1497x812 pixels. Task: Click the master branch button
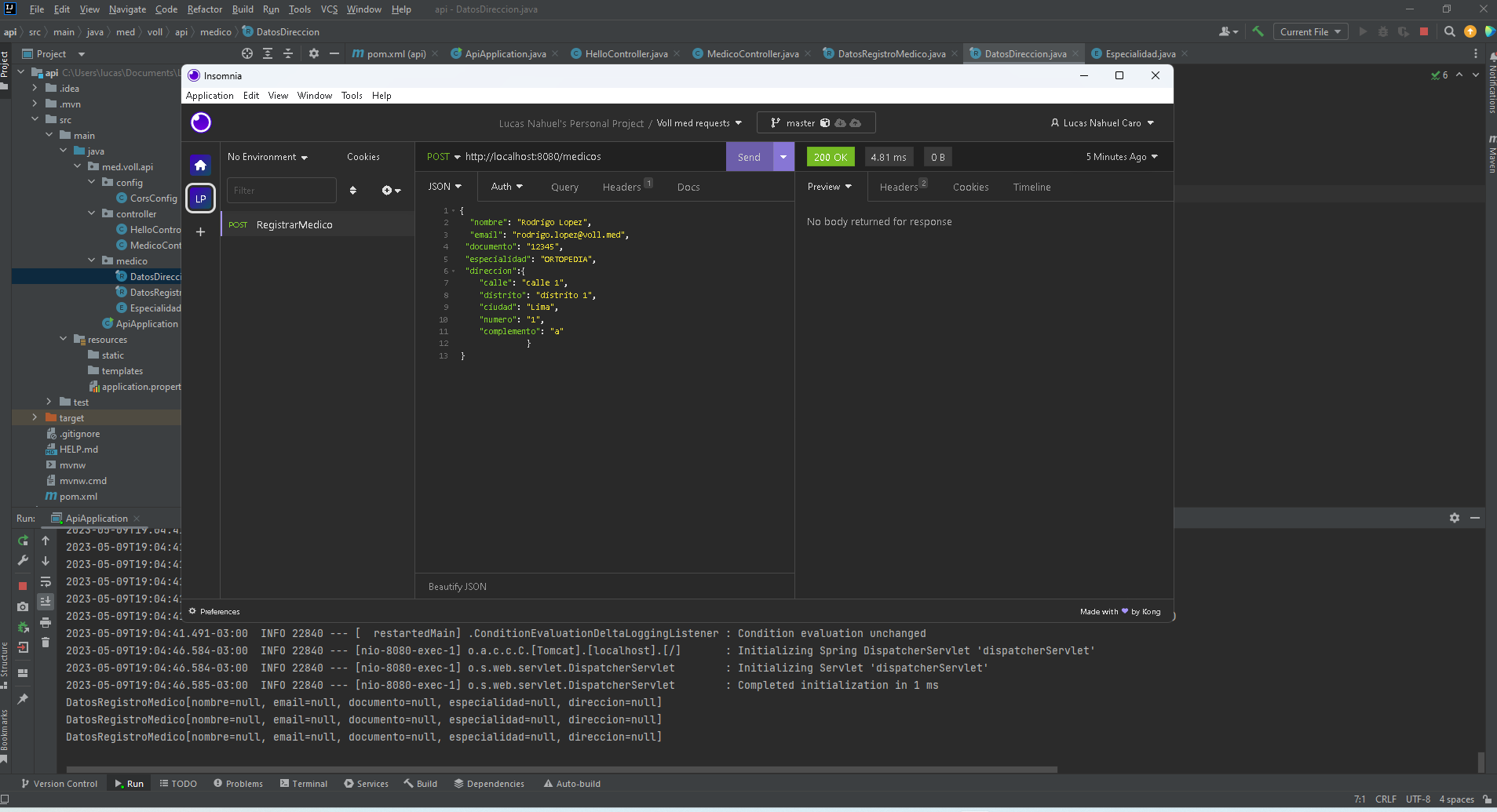(x=816, y=123)
